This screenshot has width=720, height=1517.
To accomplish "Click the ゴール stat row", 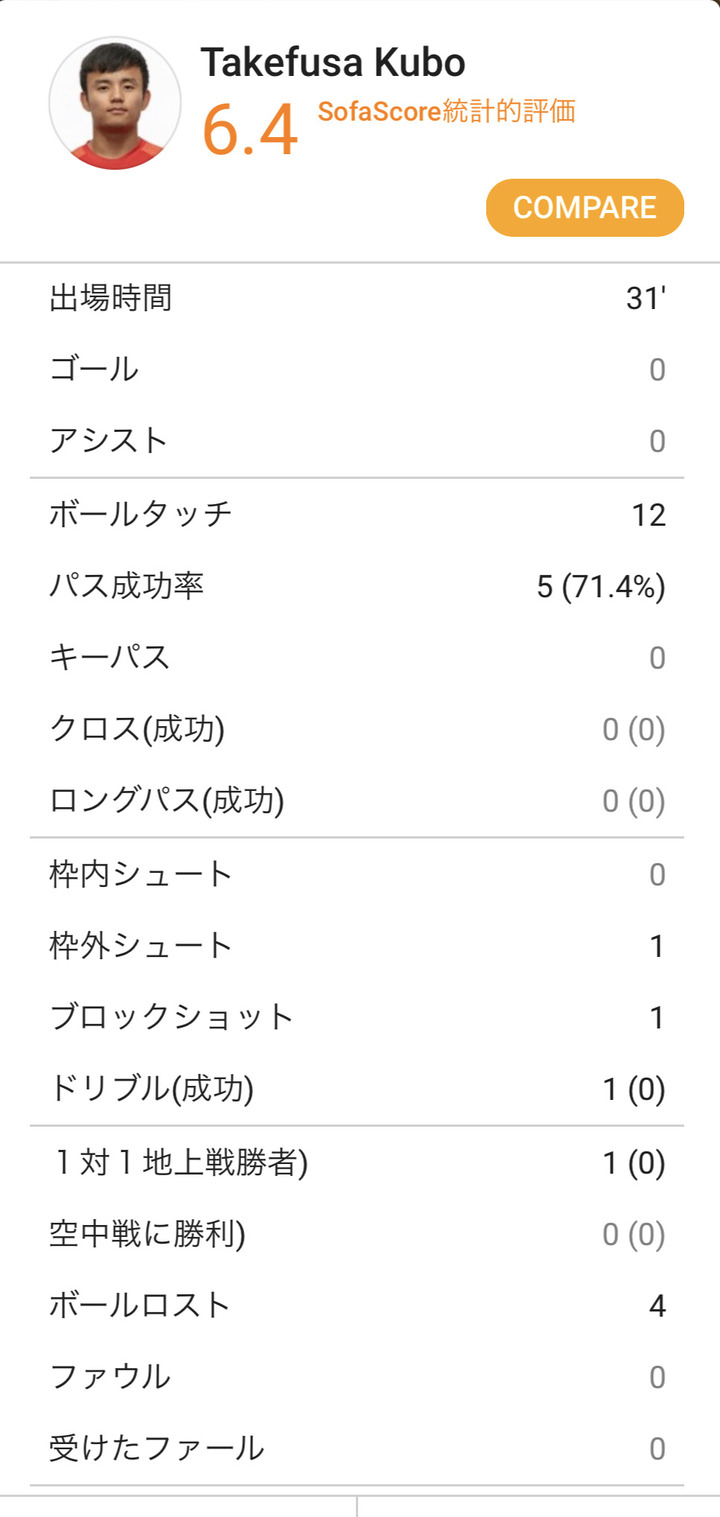I will pos(357,370).
